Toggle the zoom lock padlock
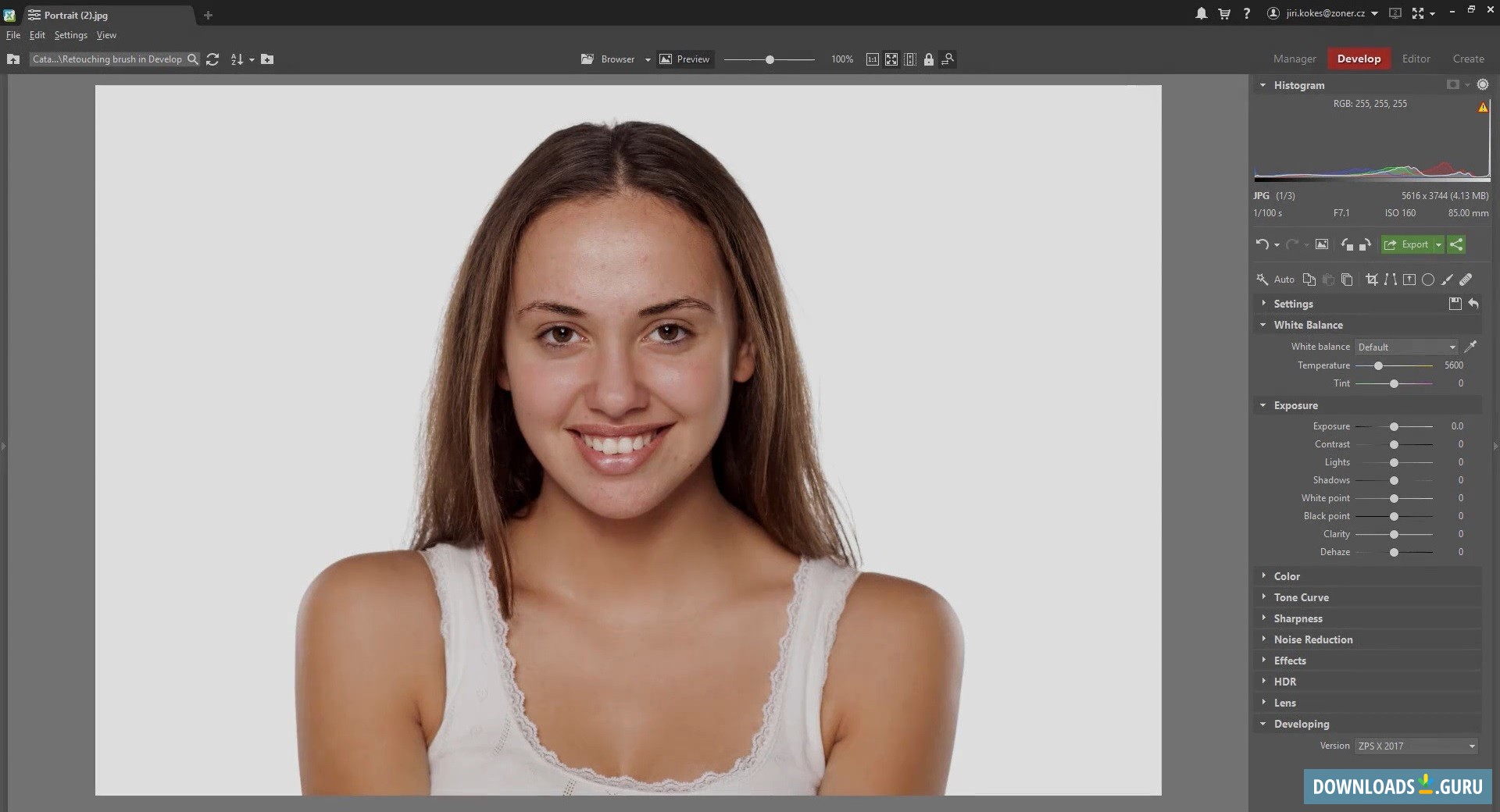The image size is (1500, 812). (928, 59)
